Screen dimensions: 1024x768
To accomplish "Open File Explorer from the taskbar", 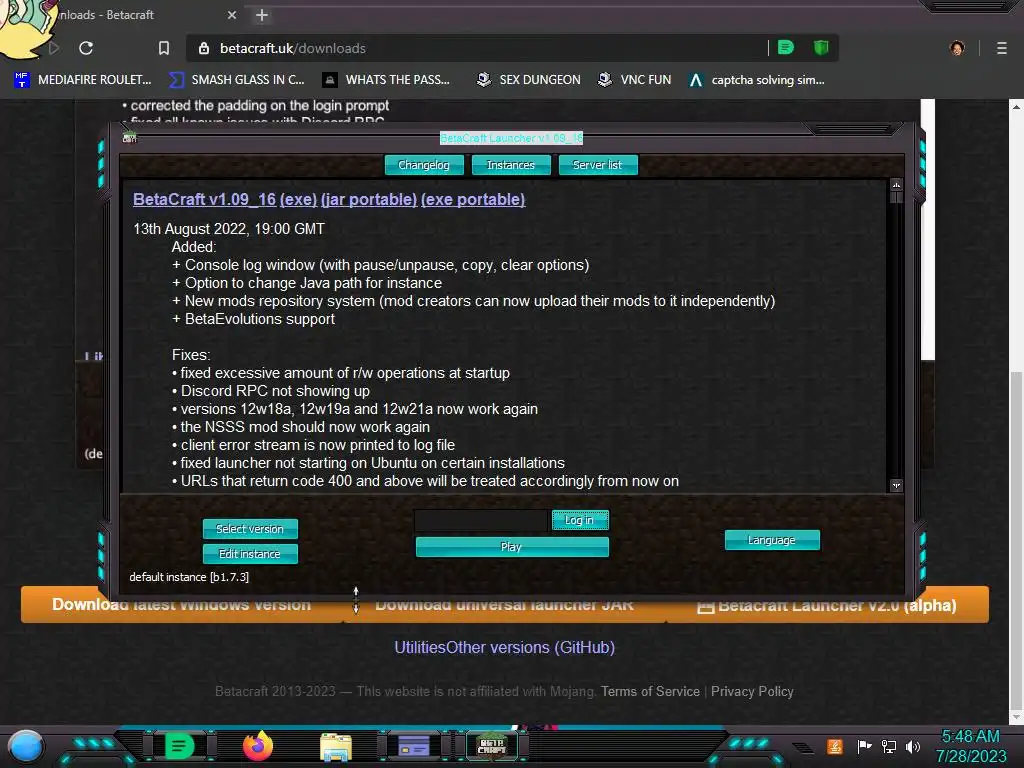I will pos(336,746).
